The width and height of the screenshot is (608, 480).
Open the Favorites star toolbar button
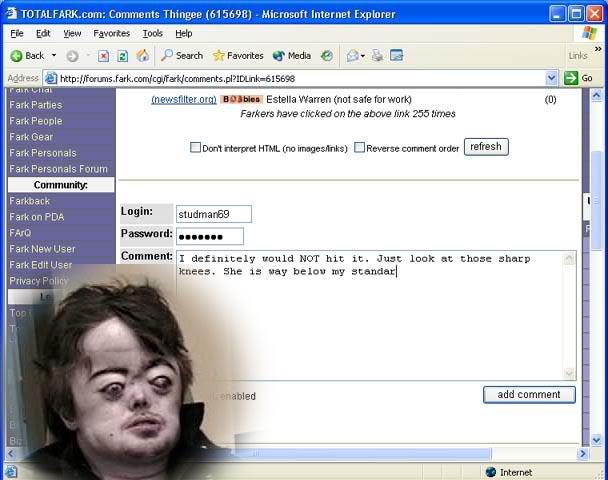click(x=238, y=56)
